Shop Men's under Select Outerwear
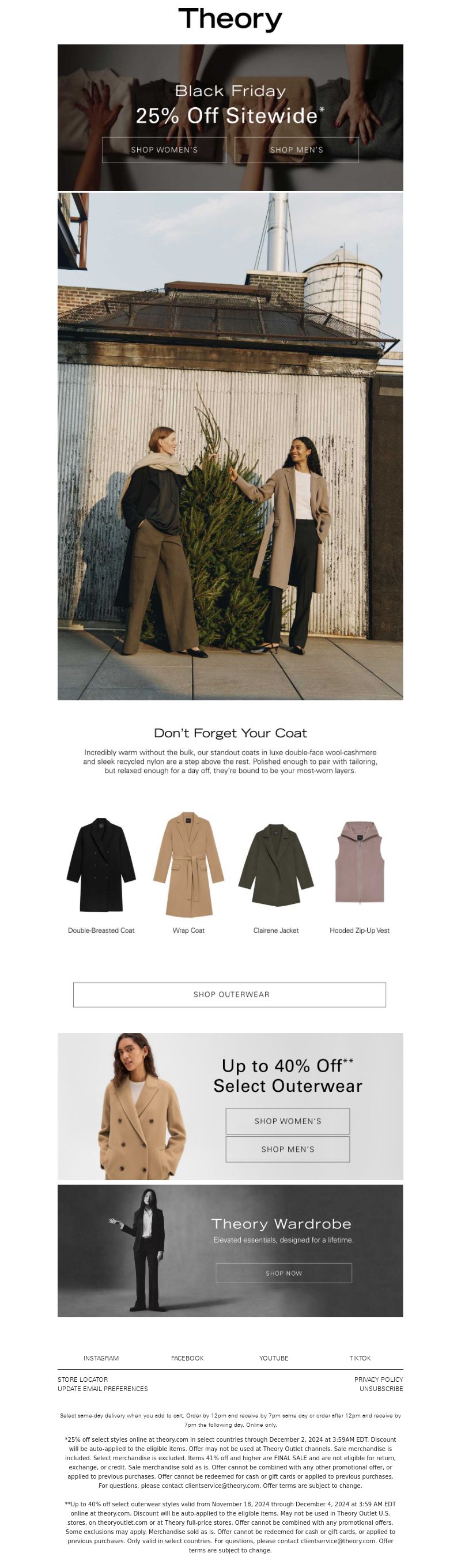Image resolution: width=461 pixels, height=1568 pixels. pyautogui.click(x=288, y=1149)
